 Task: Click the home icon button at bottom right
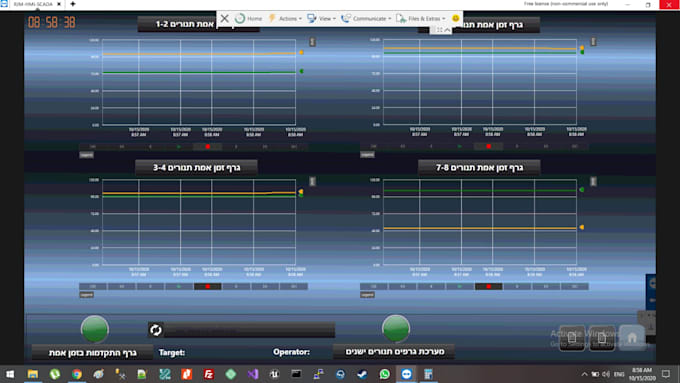(x=632, y=338)
